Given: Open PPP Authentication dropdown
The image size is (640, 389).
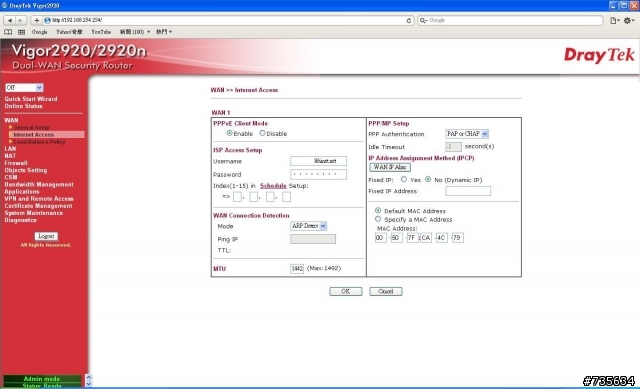Looking at the screenshot, I should (467, 134).
